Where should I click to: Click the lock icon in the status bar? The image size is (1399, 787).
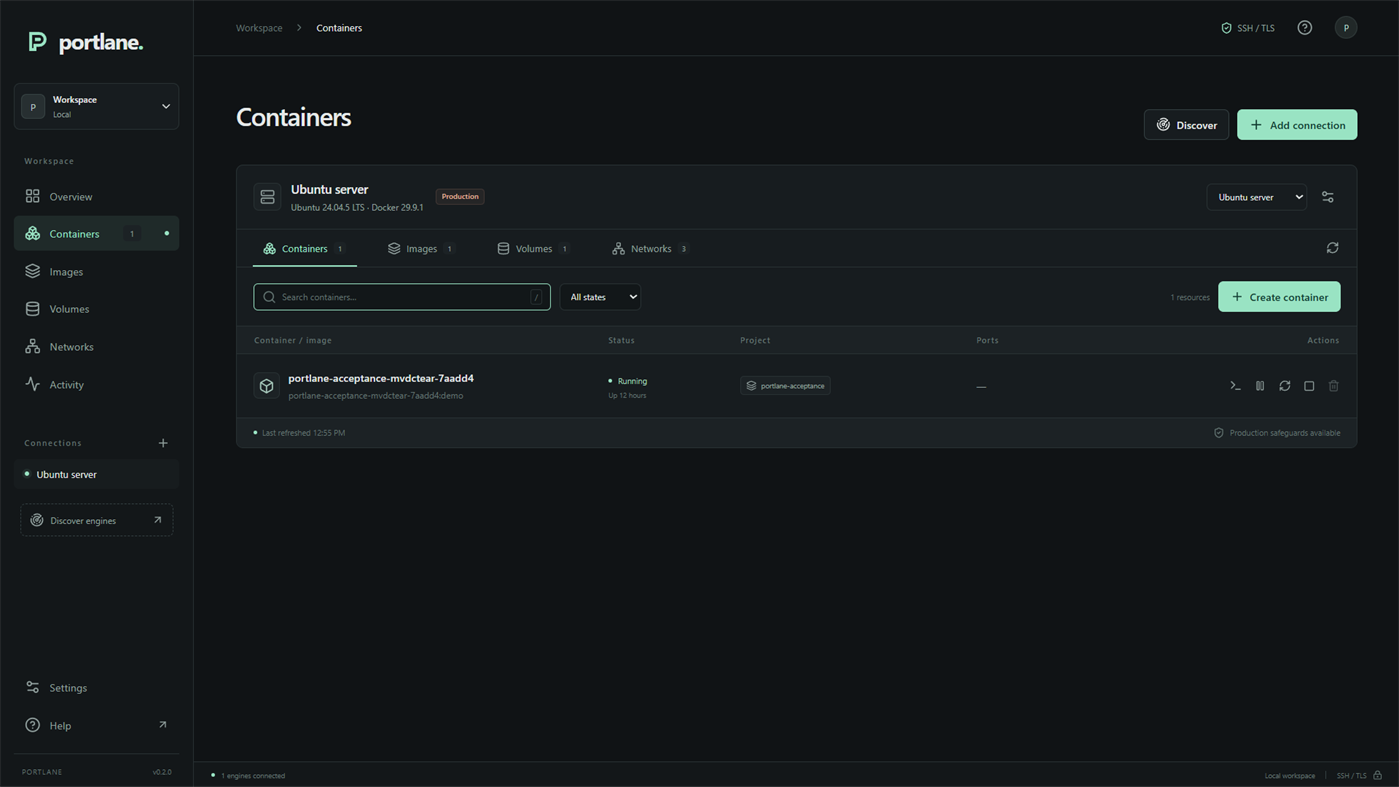[1377, 775]
